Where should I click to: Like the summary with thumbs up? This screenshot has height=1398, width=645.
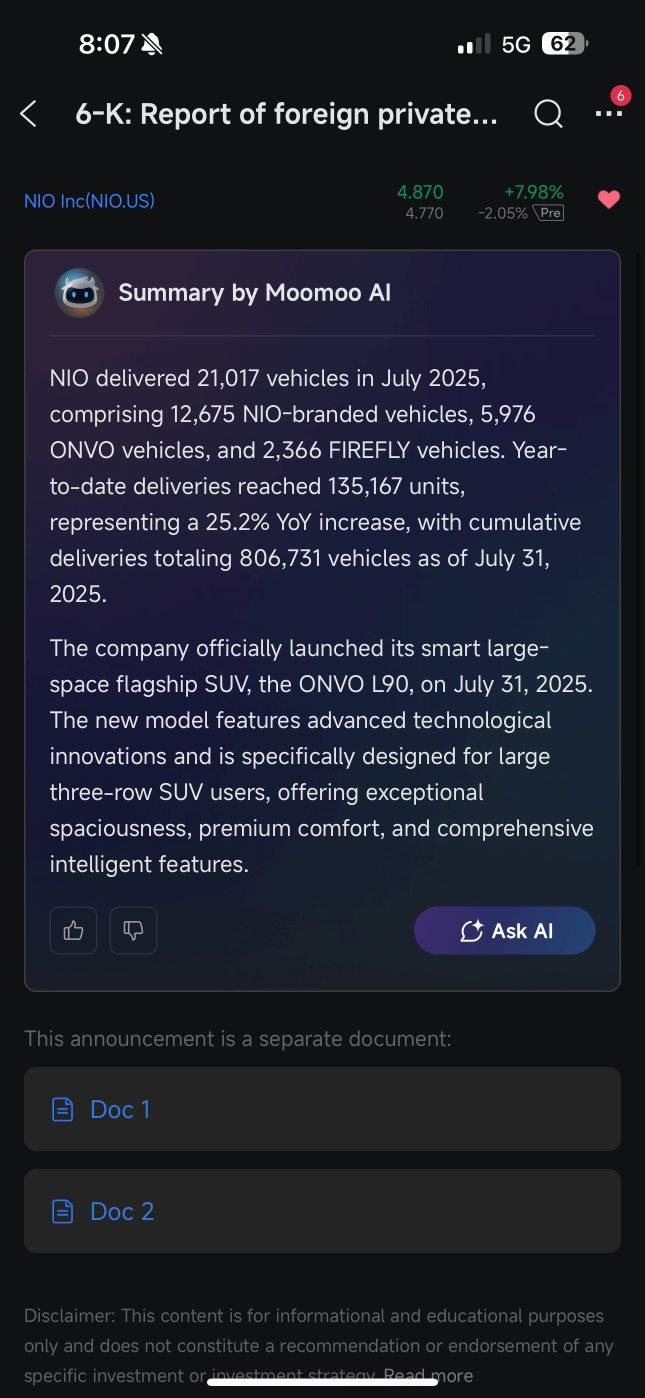pyautogui.click(x=73, y=931)
